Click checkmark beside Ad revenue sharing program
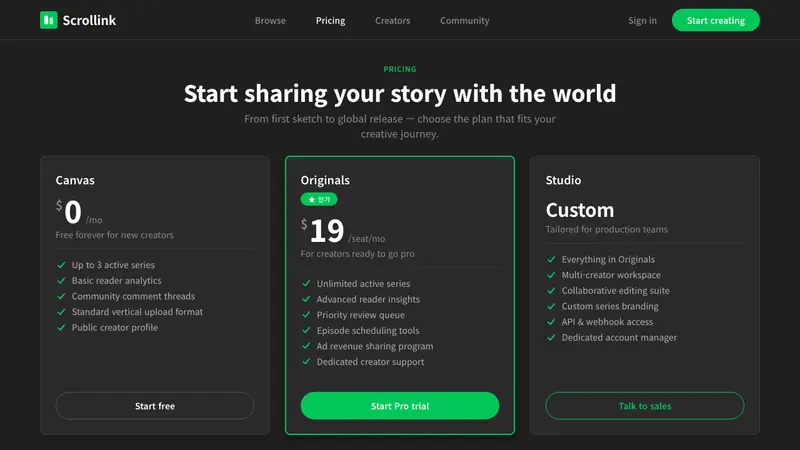Screen dimensions: 800x450 click(x=306, y=346)
